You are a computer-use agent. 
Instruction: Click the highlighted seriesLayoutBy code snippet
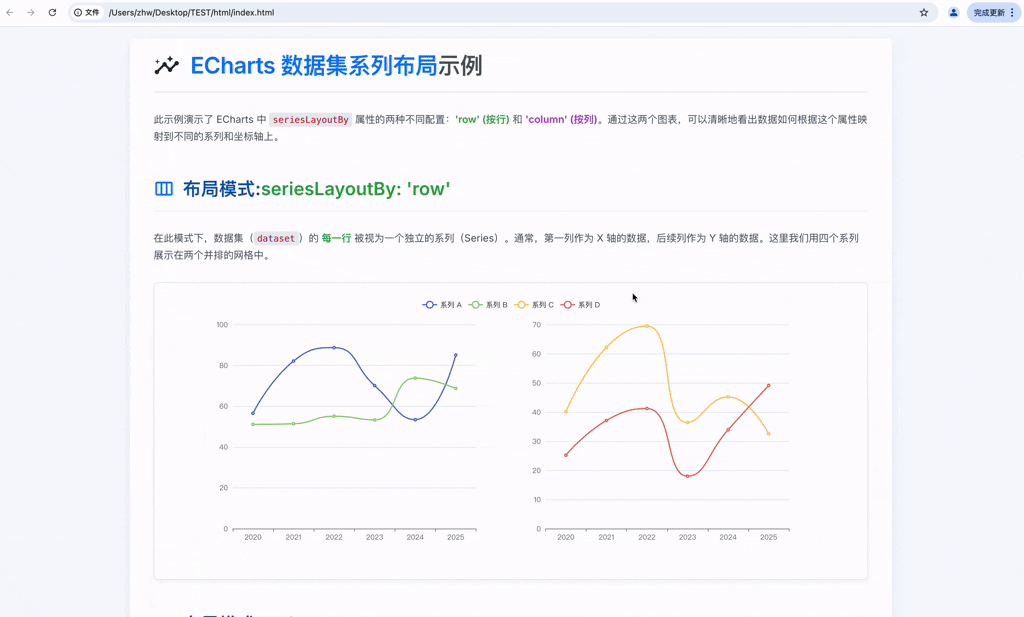coord(309,118)
